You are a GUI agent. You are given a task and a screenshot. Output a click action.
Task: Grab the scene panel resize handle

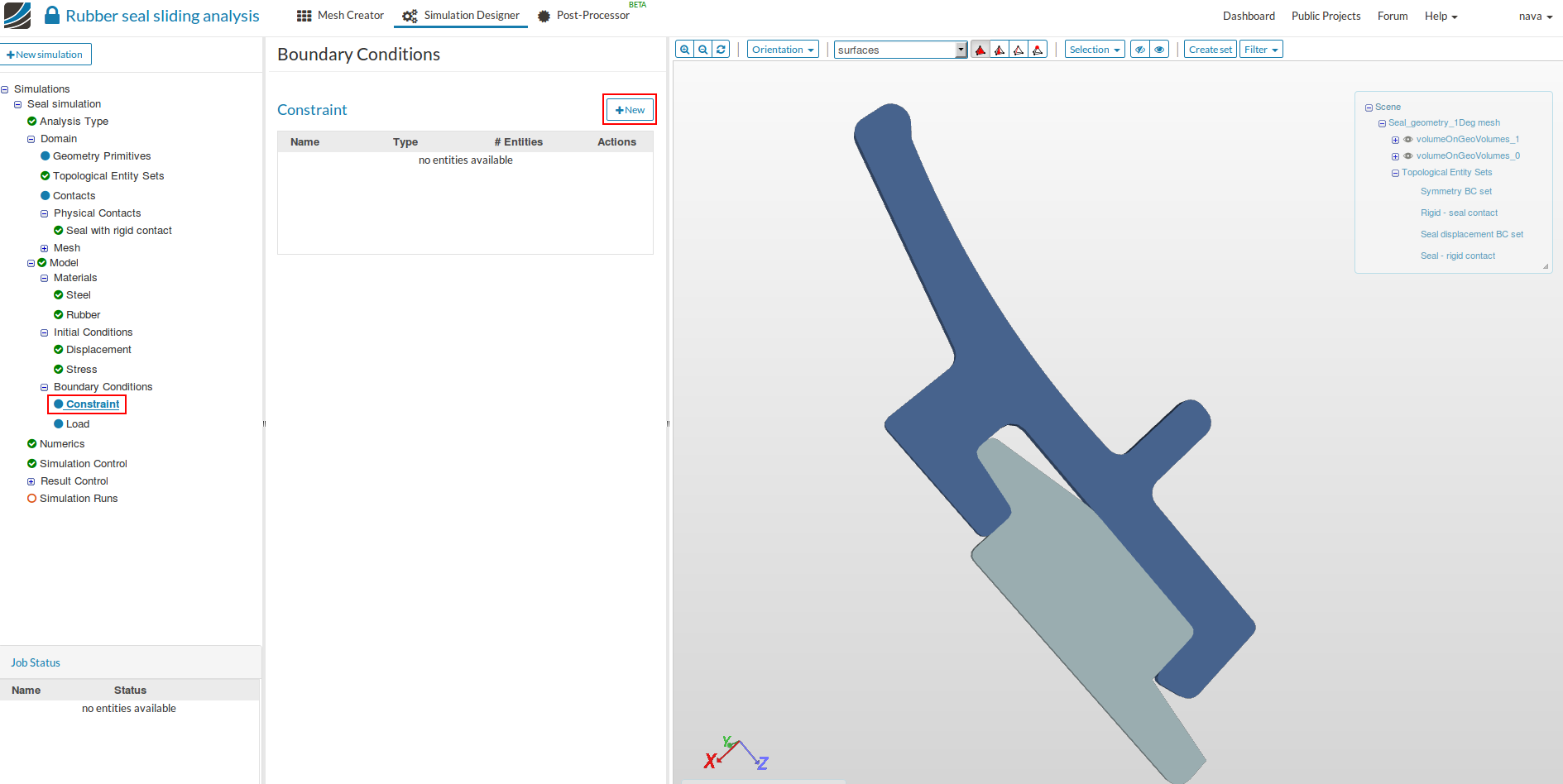pos(1546,266)
